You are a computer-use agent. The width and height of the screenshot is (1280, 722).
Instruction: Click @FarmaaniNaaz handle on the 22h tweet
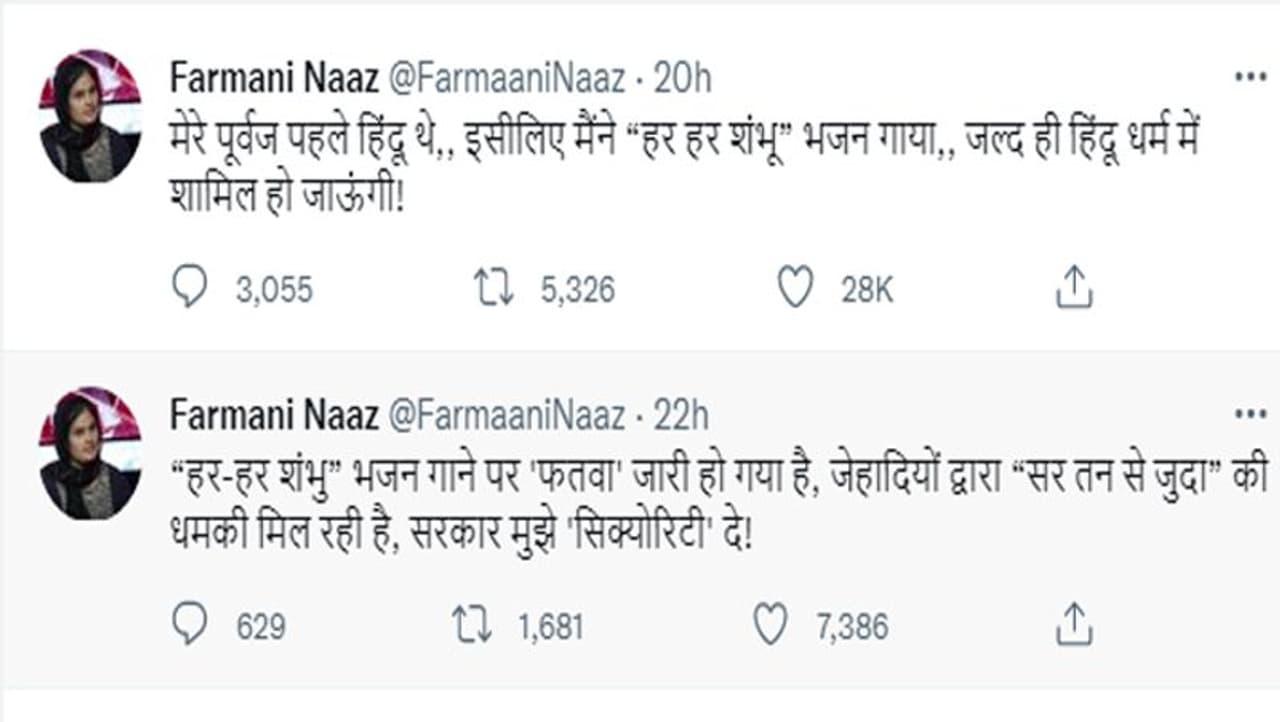coord(506,415)
